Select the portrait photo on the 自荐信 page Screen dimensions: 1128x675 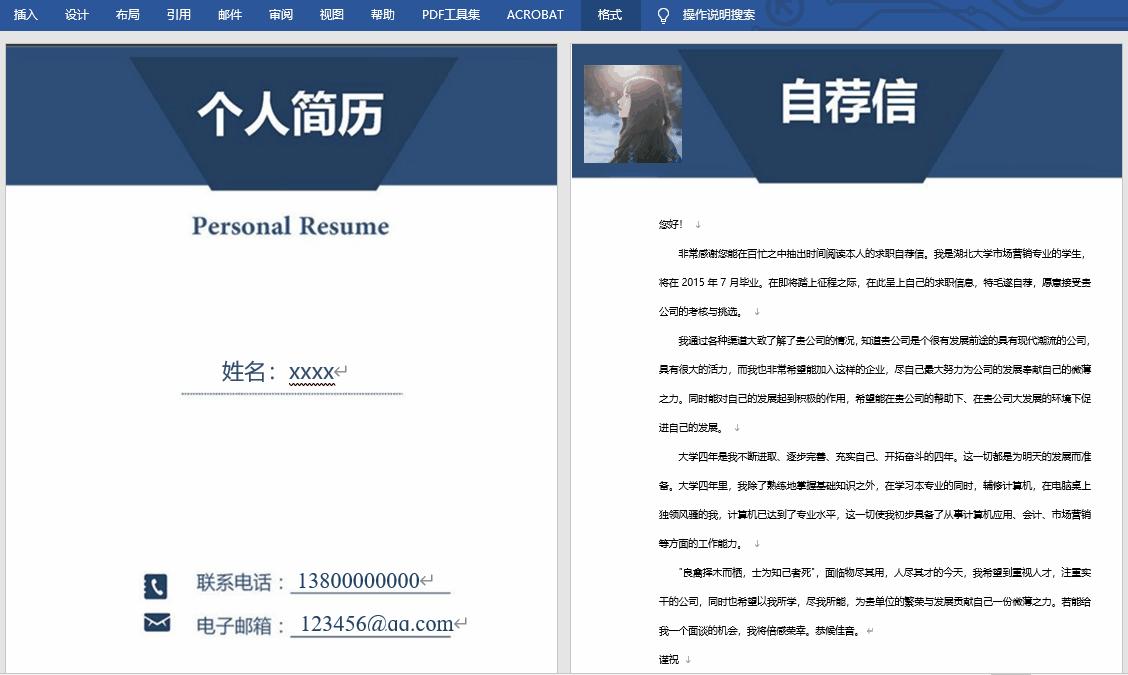click(x=632, y=112)
